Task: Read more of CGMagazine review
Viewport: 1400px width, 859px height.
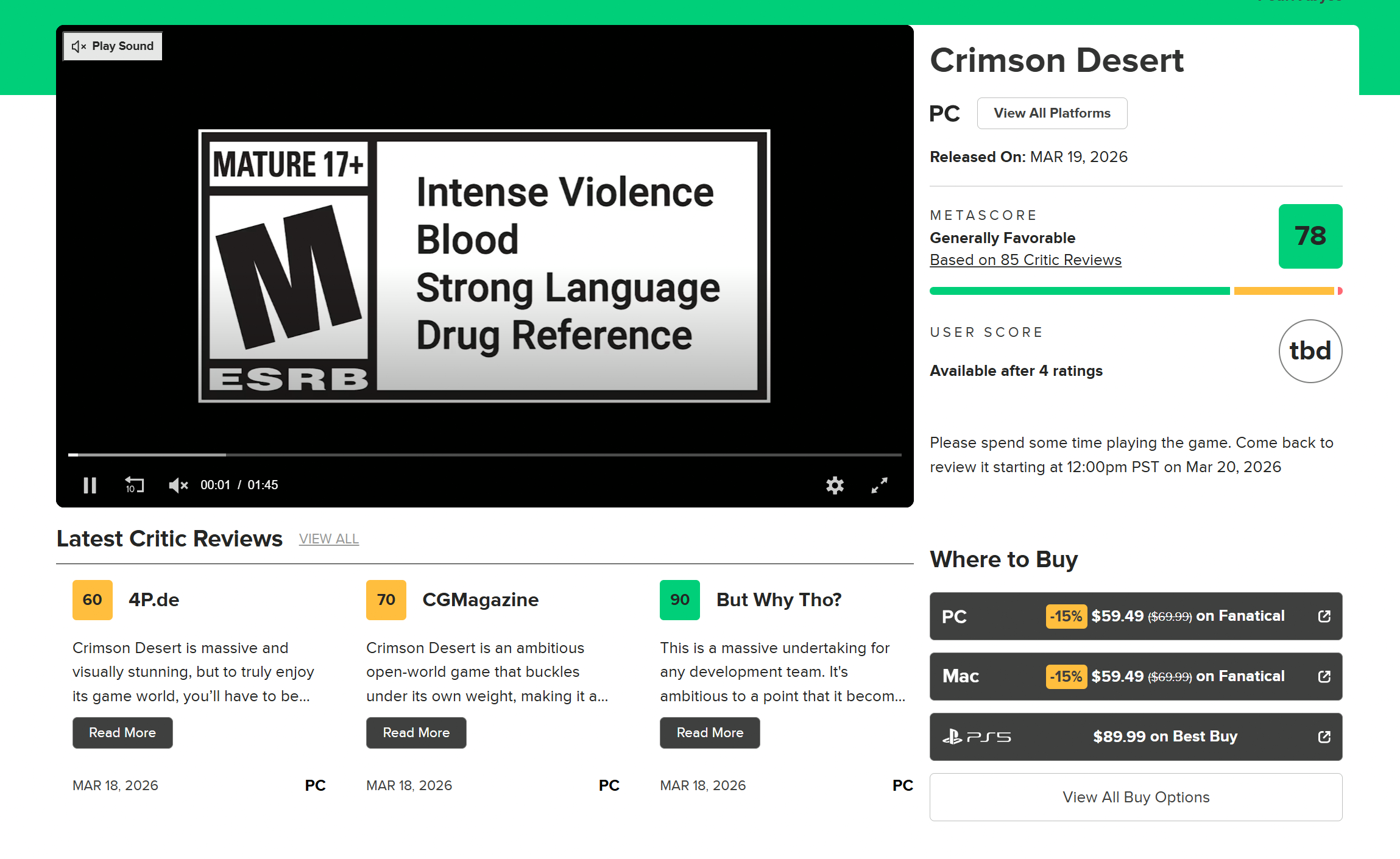Action: tap(416, 733)
